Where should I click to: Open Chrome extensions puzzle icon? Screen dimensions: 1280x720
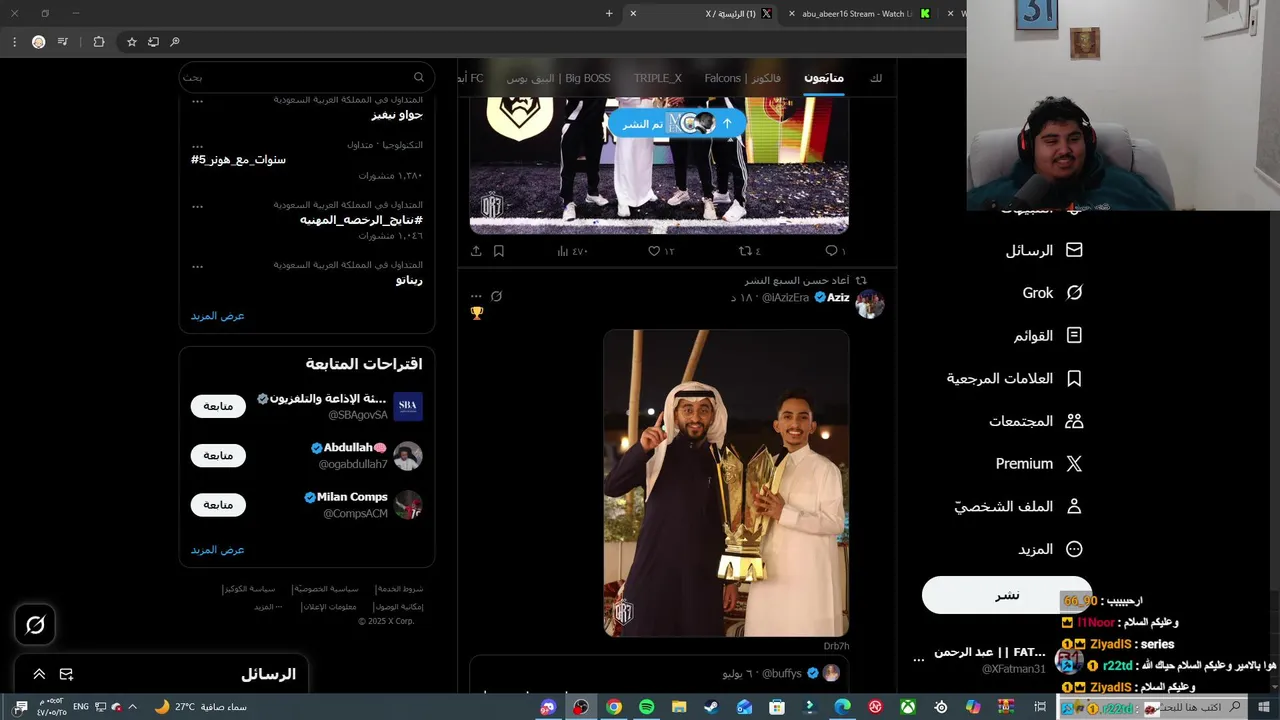click(x=98, y=42)
